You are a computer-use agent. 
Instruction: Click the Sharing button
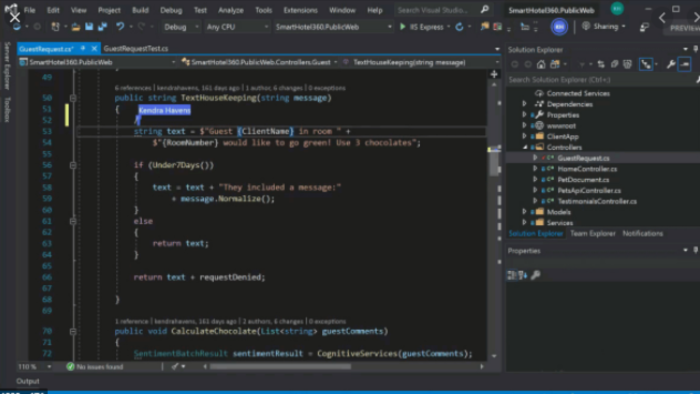click(604, 26)
